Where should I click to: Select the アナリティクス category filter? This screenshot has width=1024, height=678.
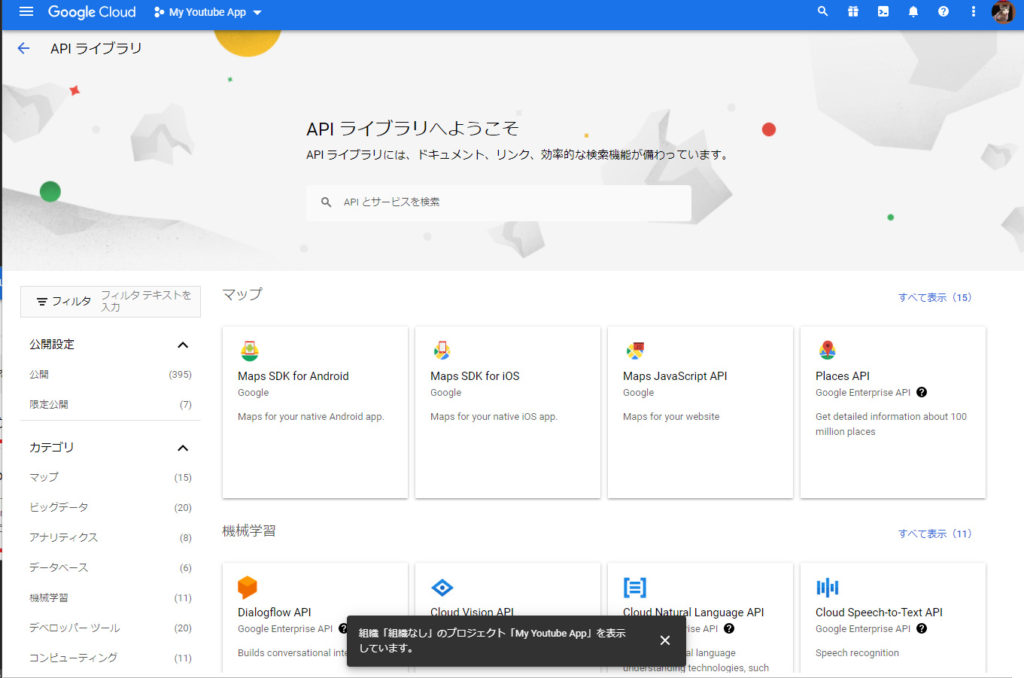tap(110, 538)
